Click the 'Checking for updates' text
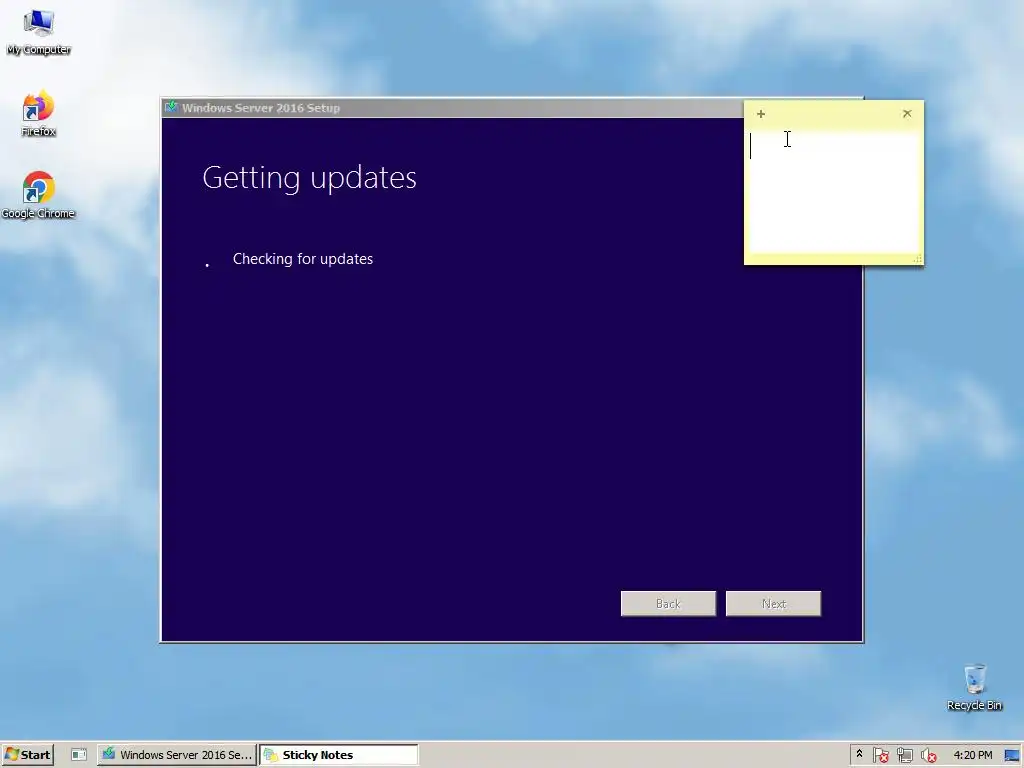 click(x=303, y=259)
